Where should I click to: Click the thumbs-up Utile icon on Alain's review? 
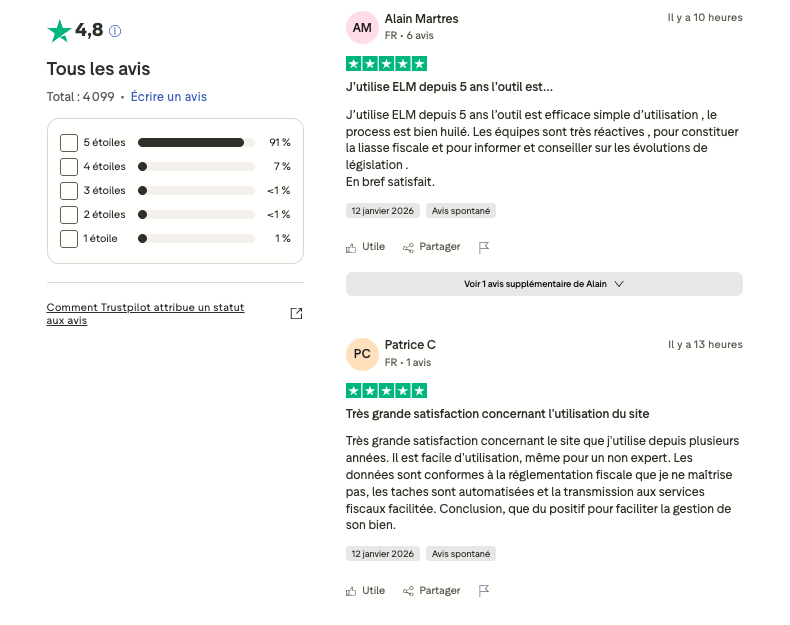click(351, 247)
